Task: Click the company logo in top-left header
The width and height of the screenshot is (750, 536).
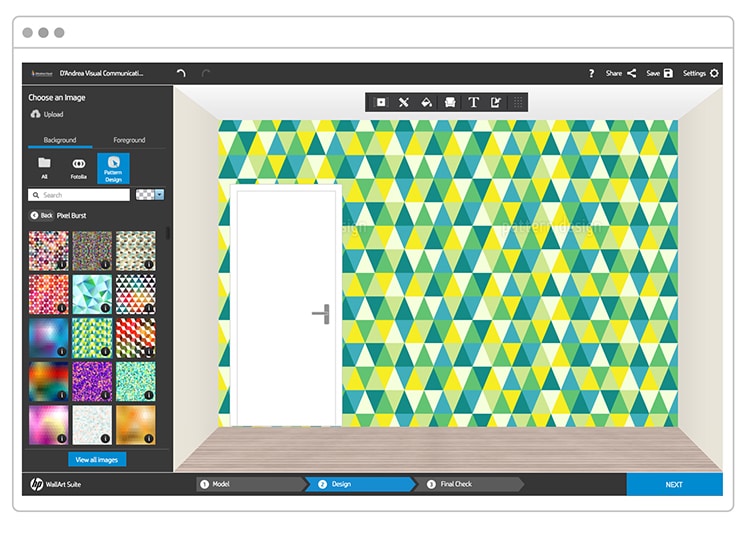Action: [42, 73]
